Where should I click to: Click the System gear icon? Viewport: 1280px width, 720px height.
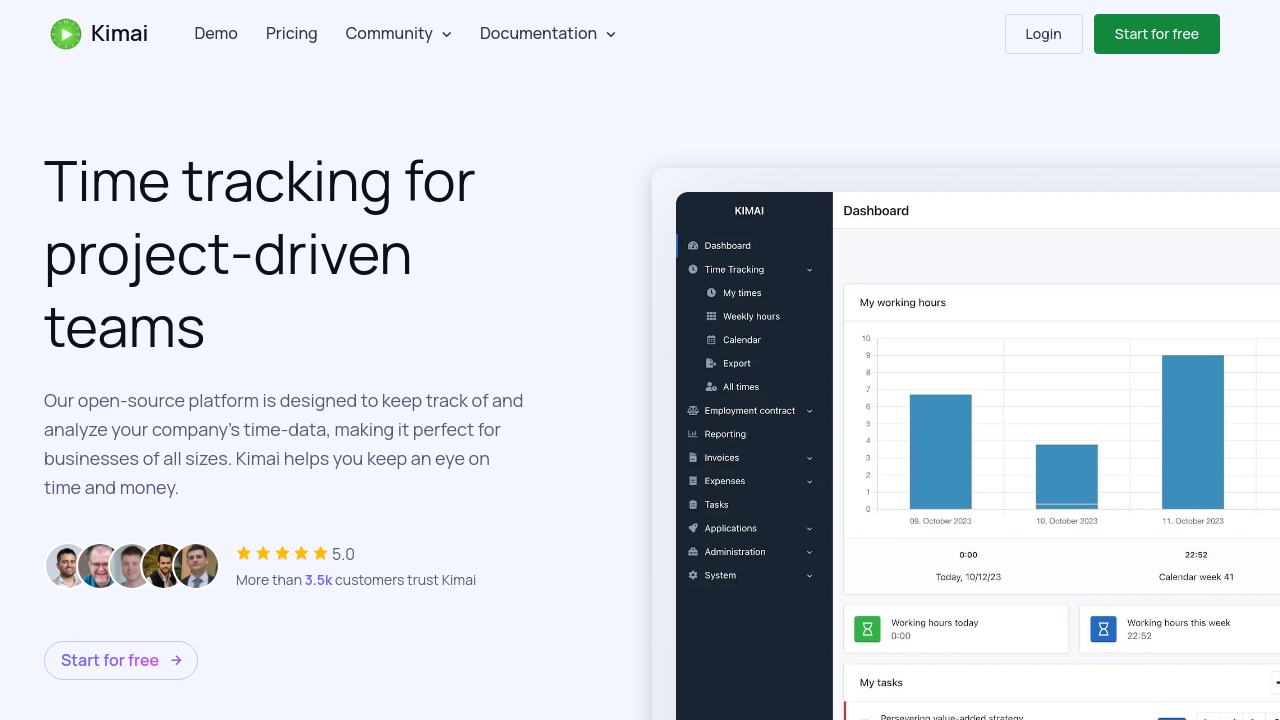[x=693, y=575]
